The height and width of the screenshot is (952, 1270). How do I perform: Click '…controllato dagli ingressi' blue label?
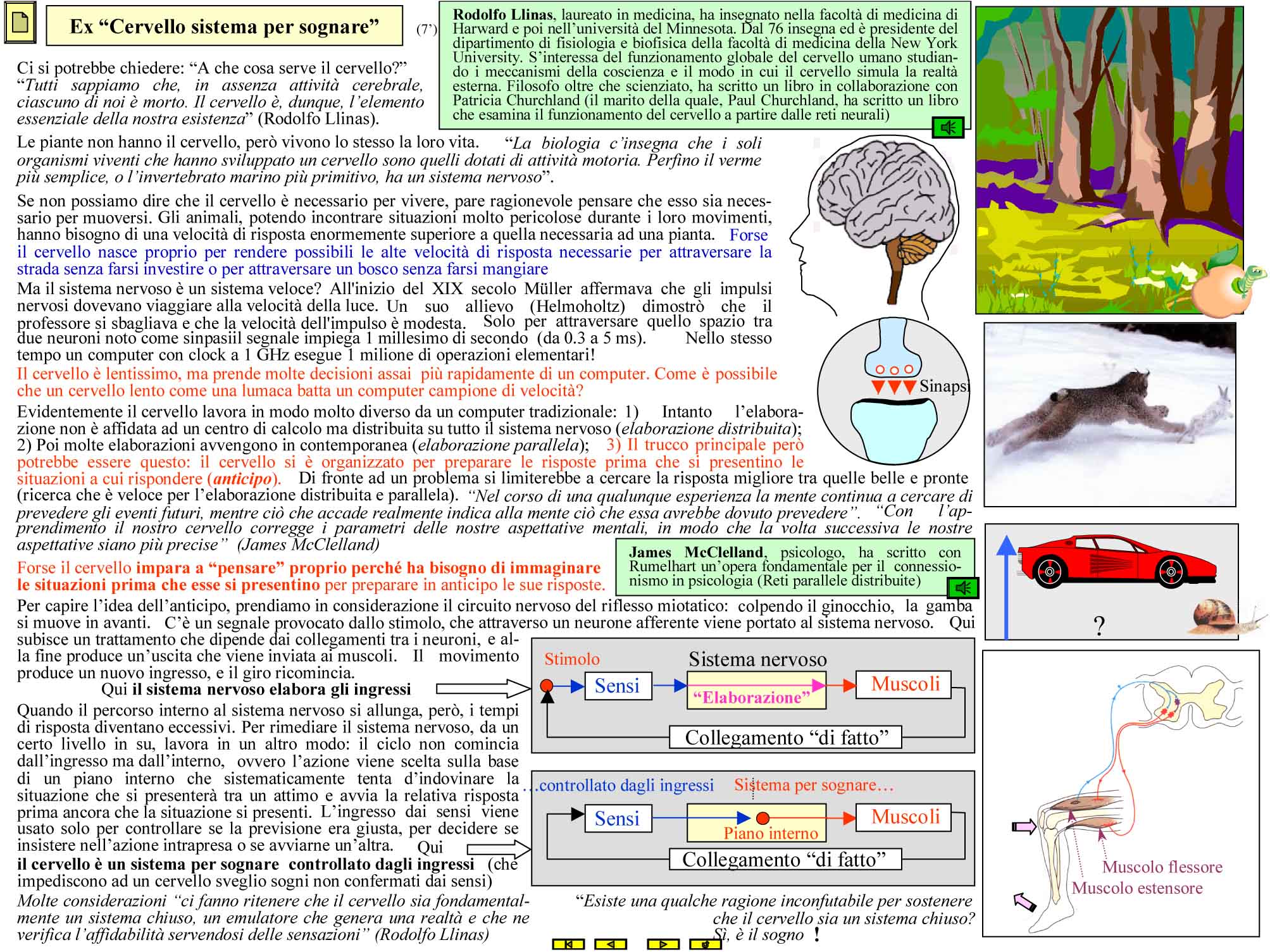pyautogui.click(x=618, y=786)
